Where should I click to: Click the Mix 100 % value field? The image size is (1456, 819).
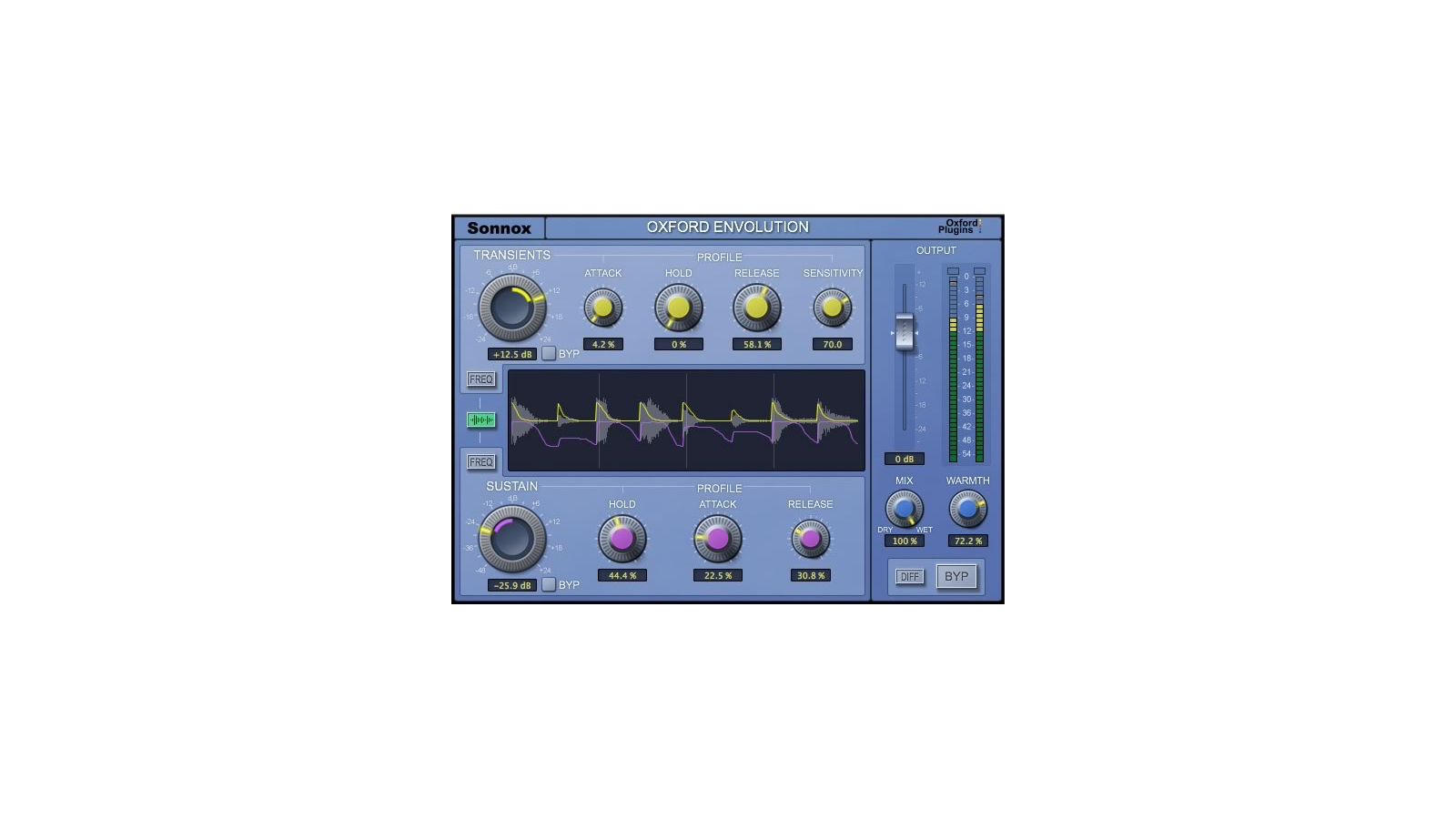pyautogui.click(x=905, y=541)
